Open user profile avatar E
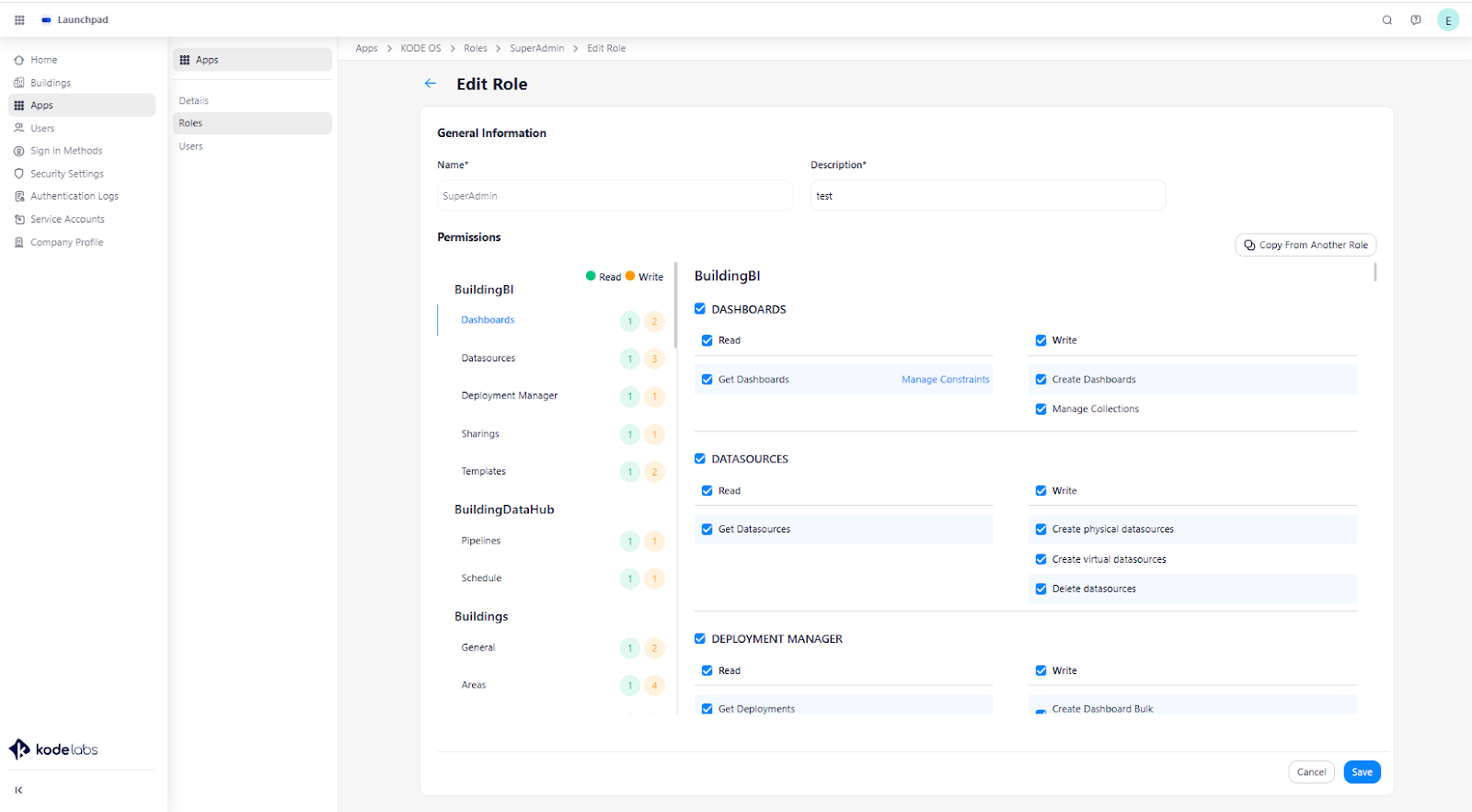 (x=1447, y=20)
